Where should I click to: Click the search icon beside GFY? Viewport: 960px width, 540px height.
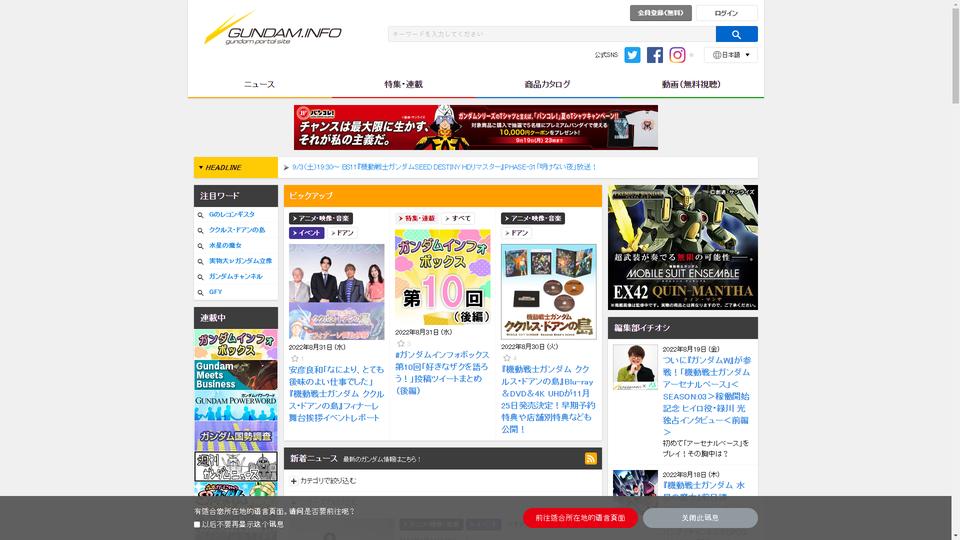[x=200, y=293]
